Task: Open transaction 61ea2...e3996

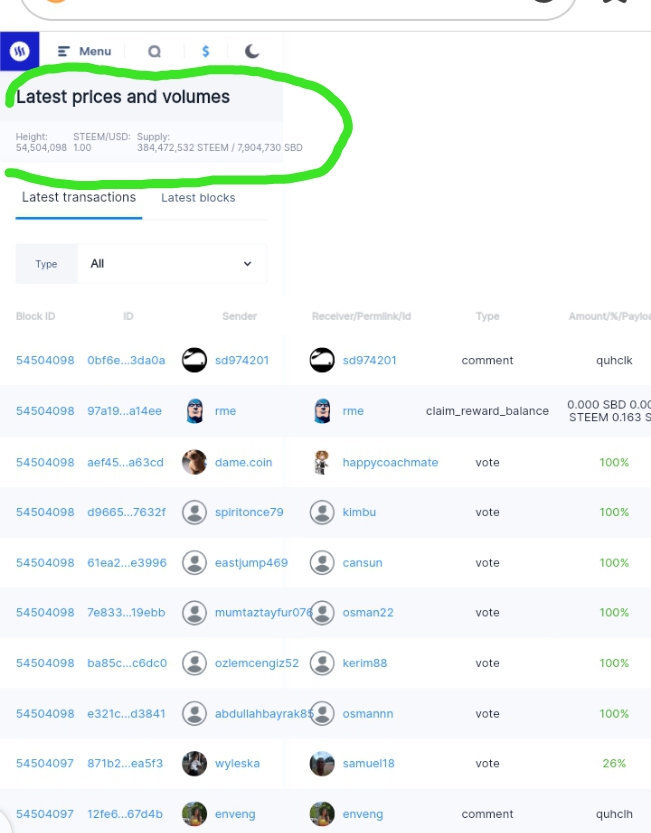Action: click(127, 563)
